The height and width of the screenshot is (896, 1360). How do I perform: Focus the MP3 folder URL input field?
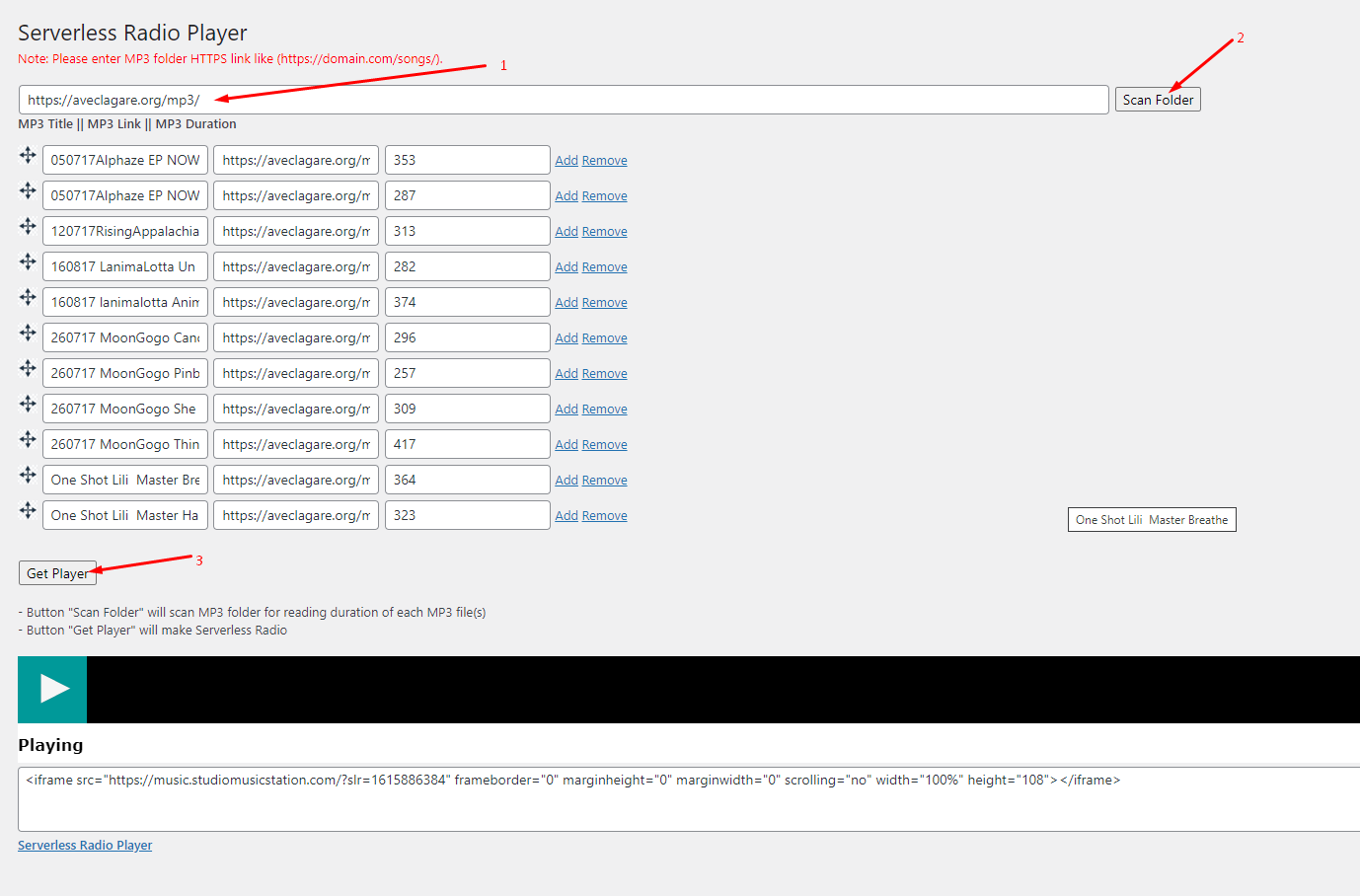click(563, 100)
